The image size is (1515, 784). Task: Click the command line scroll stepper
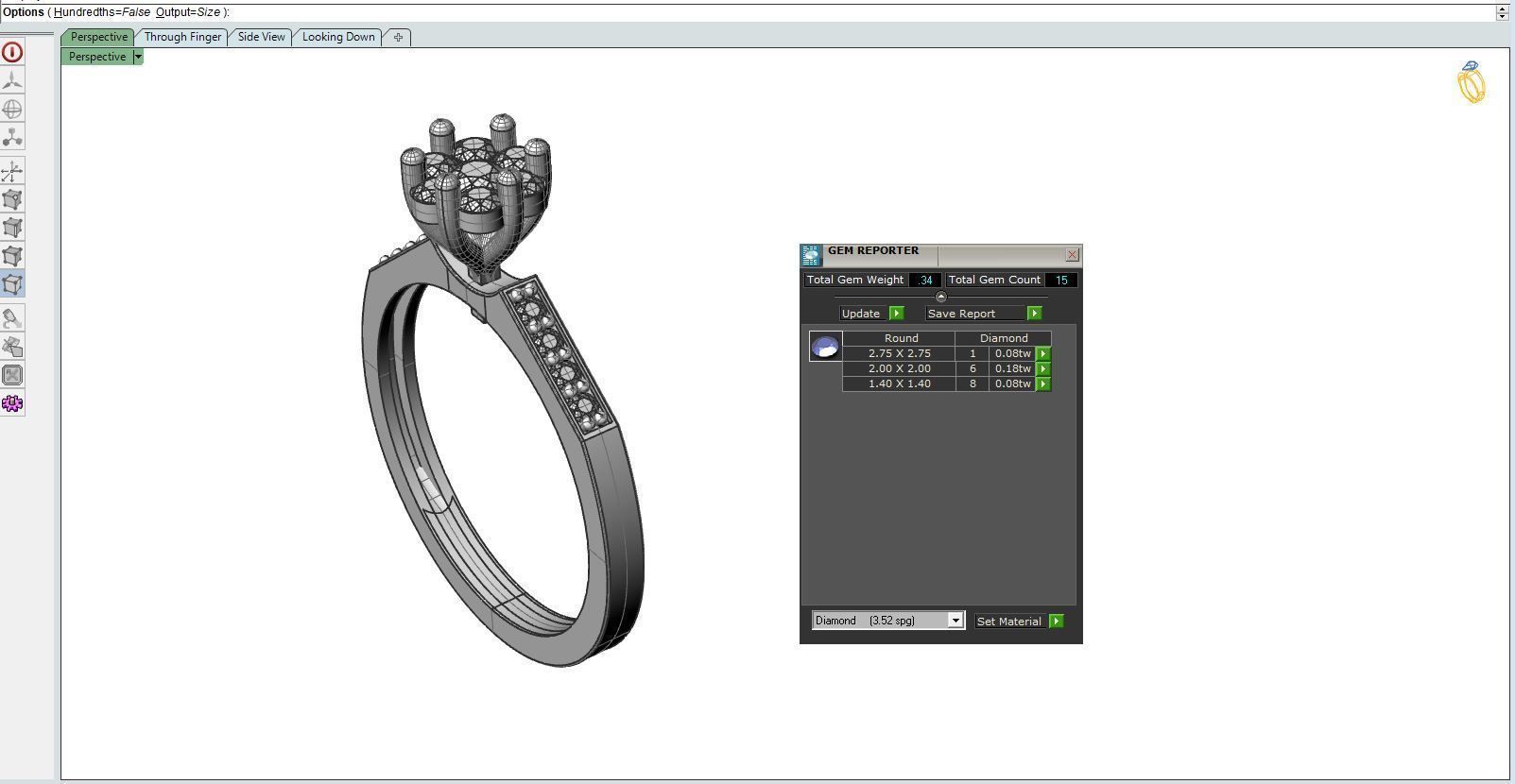(x=1502, y=12)
